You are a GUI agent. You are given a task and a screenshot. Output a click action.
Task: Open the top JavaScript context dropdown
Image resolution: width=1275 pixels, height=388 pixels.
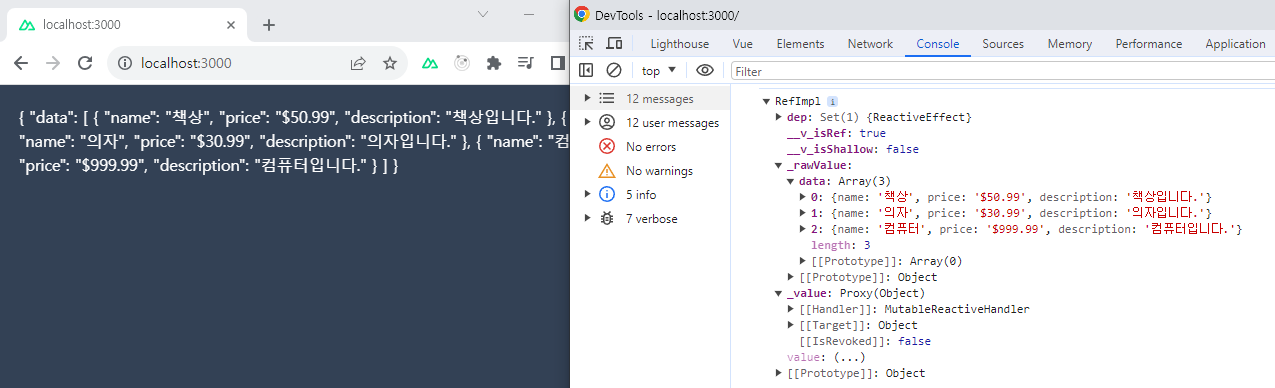[659, 71]
